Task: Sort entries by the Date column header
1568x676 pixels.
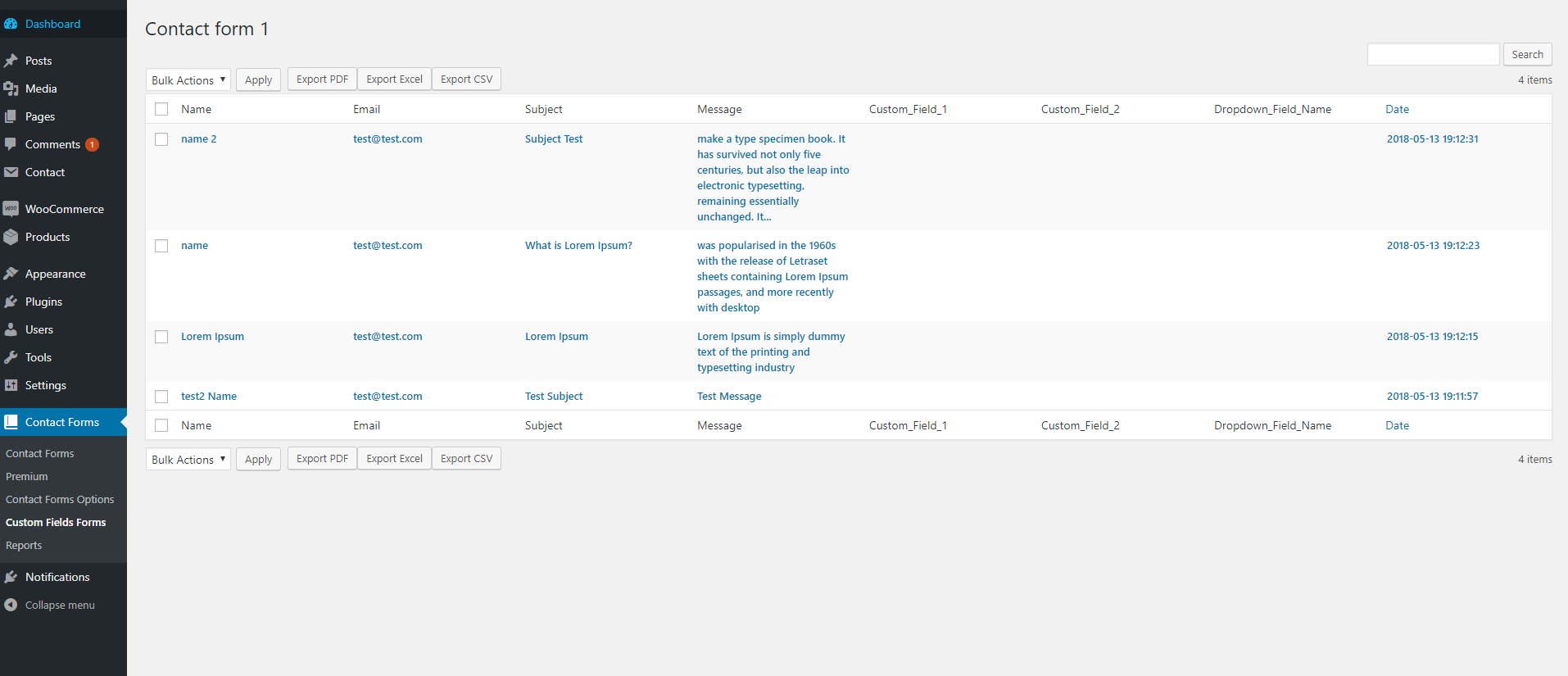Action: pos(1397,109)
